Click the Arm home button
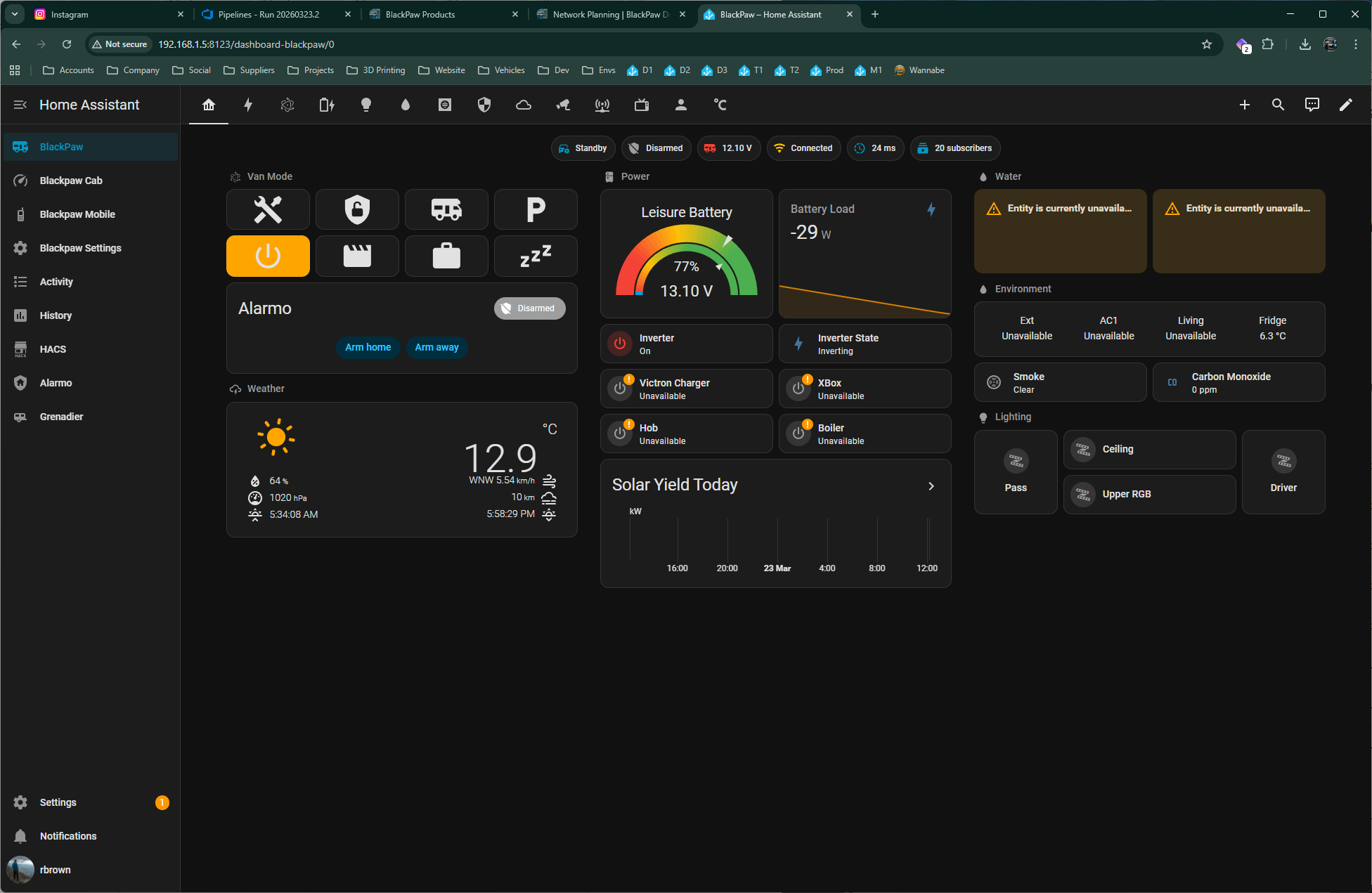Image resolution: width=1372 pixels, height=893 pixels. tap(368, 347)
